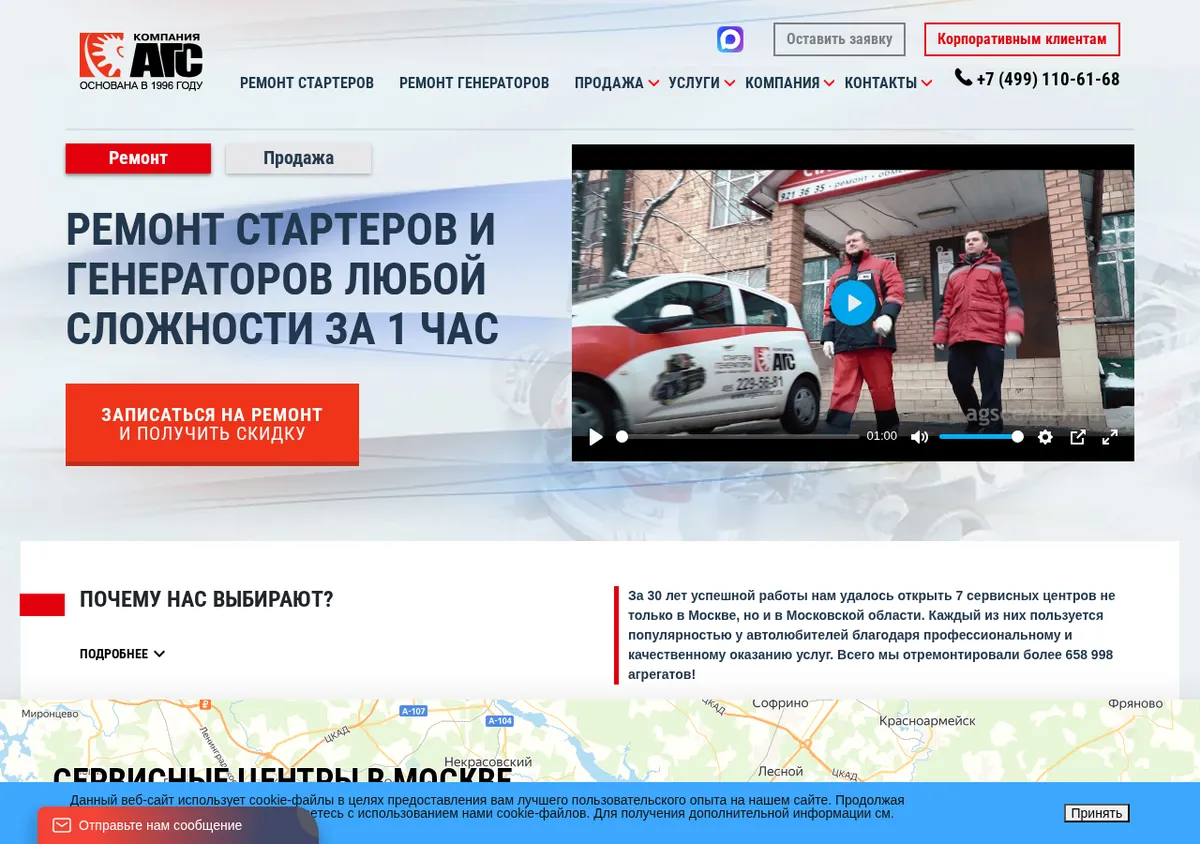Click the small play icon in video controls
Image resolution: width=1200 pixels, height=844 pixels.
596,437
